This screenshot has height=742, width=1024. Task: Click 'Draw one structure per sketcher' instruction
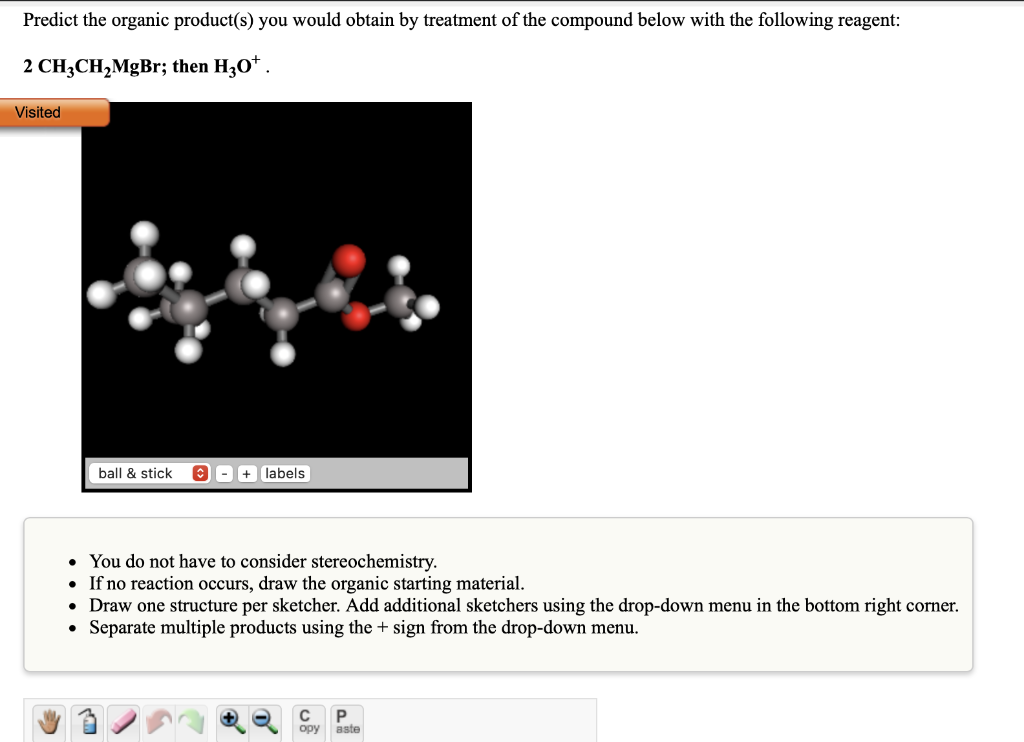(524, 605)
